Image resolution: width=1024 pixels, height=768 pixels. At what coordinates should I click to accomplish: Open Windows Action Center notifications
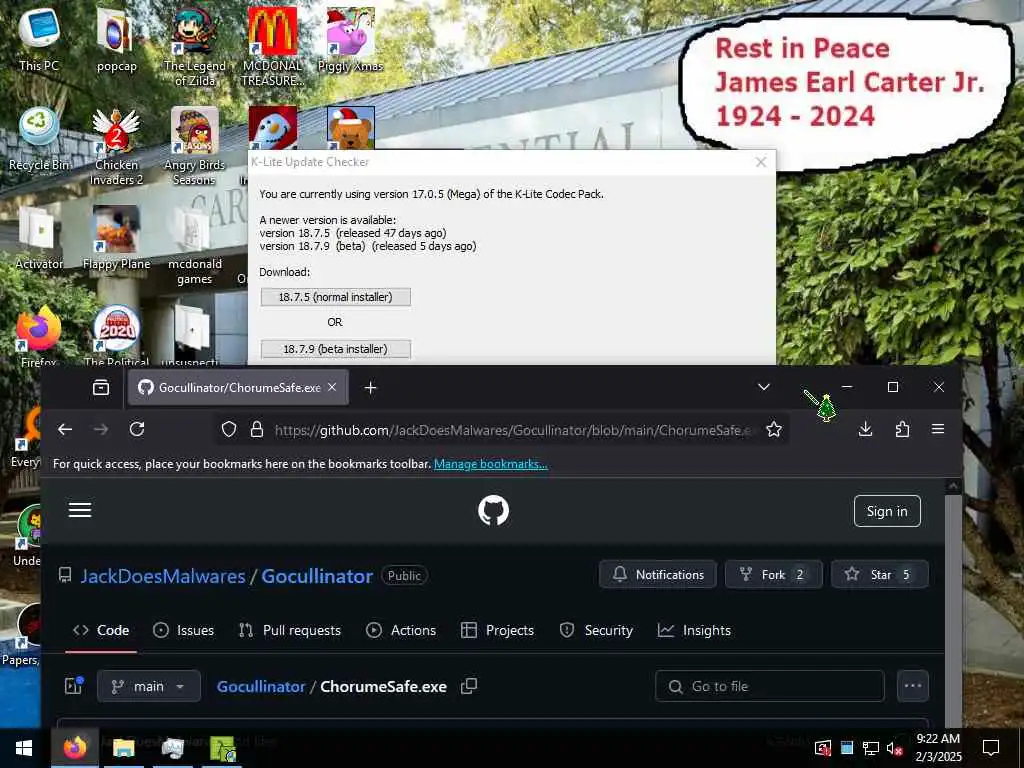[x=991, y=748]
